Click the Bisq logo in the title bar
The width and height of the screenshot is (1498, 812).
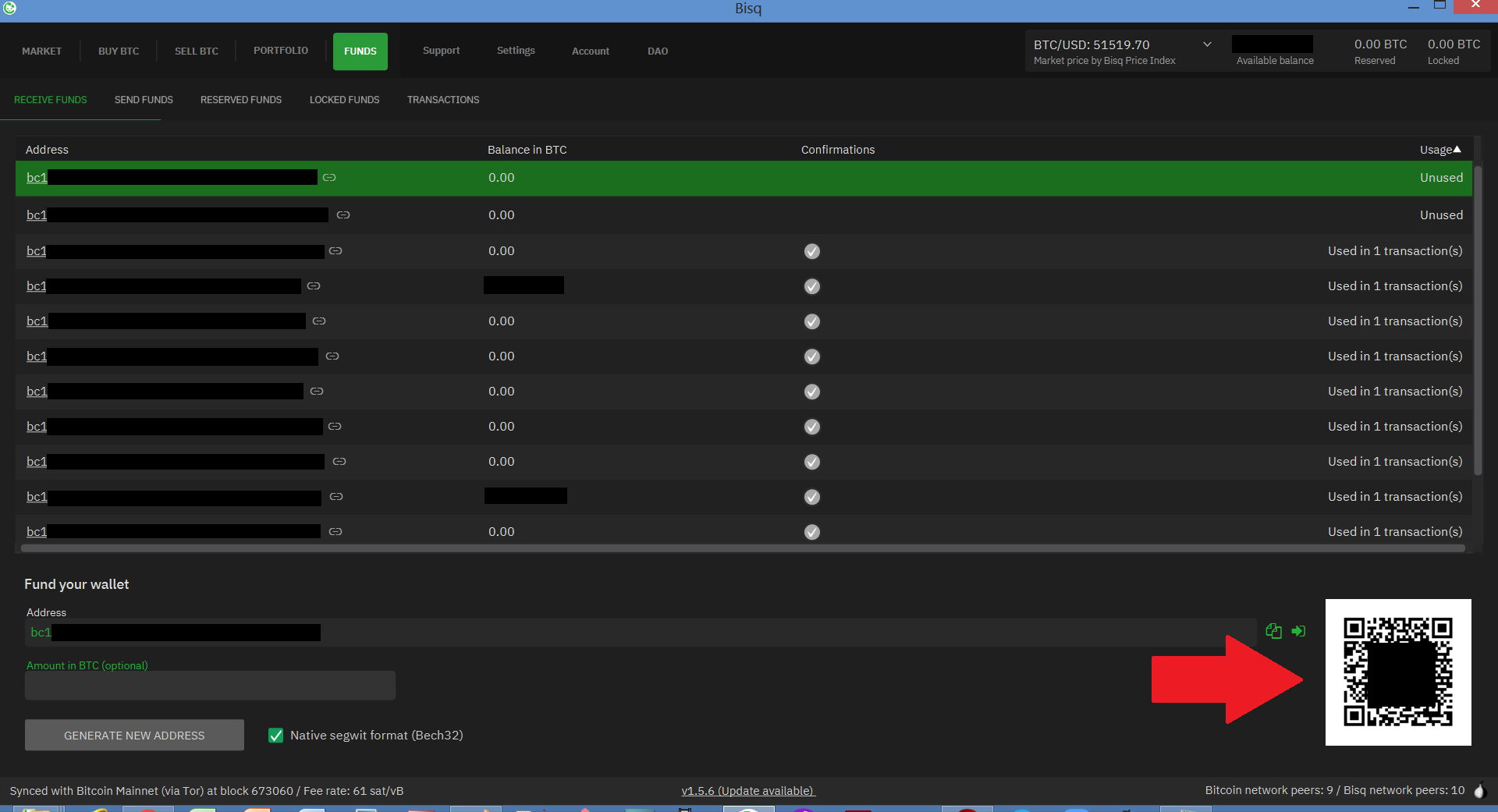9,9
